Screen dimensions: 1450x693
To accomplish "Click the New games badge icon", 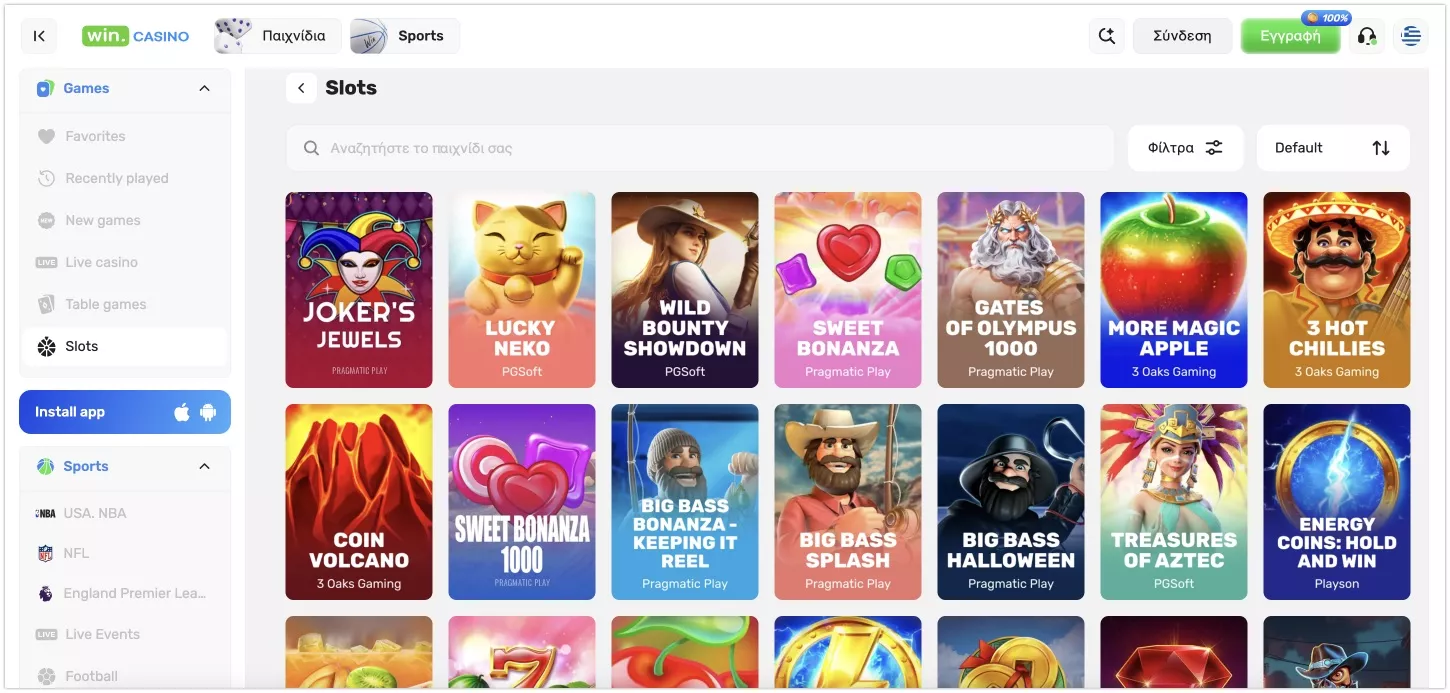I will (46, 220).
